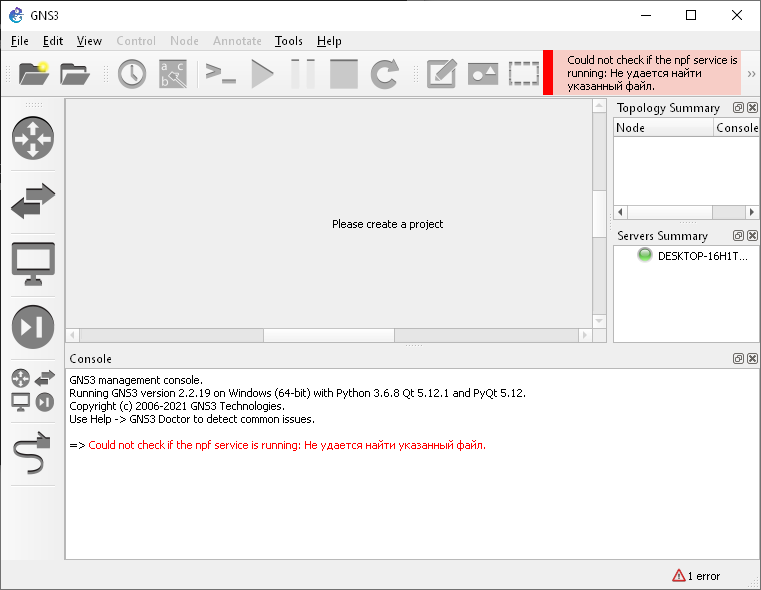The image size is (761, 590).
Task: Click Topology Summary left scroll arrow
Action: pyautogui.click(x=620, y=212)
